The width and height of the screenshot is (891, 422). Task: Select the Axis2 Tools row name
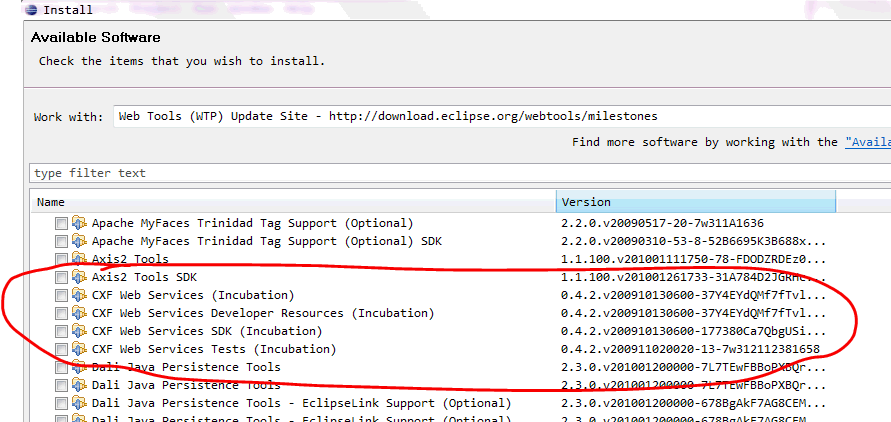coord(130,260)
